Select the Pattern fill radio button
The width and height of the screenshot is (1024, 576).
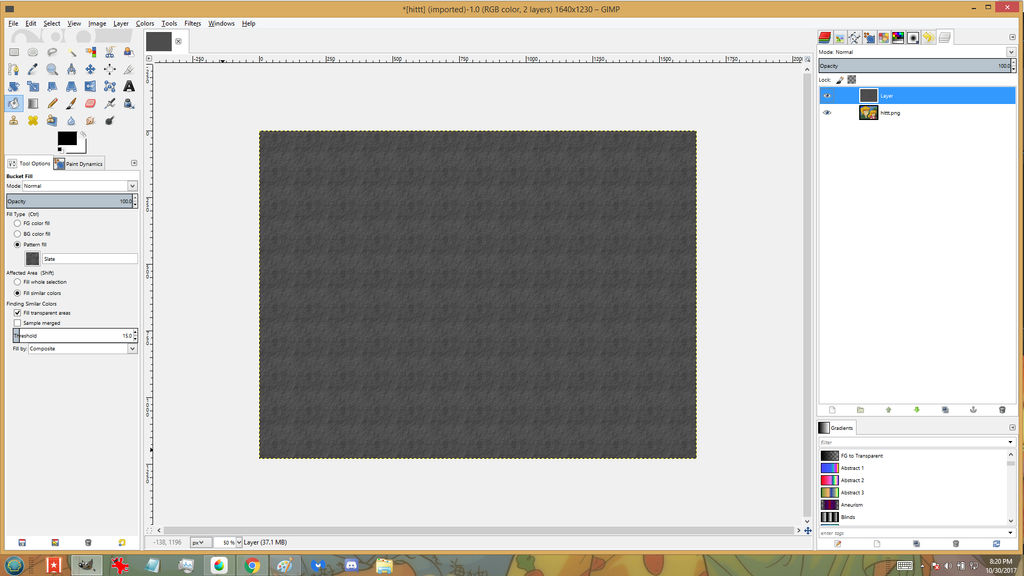point(18,244)
